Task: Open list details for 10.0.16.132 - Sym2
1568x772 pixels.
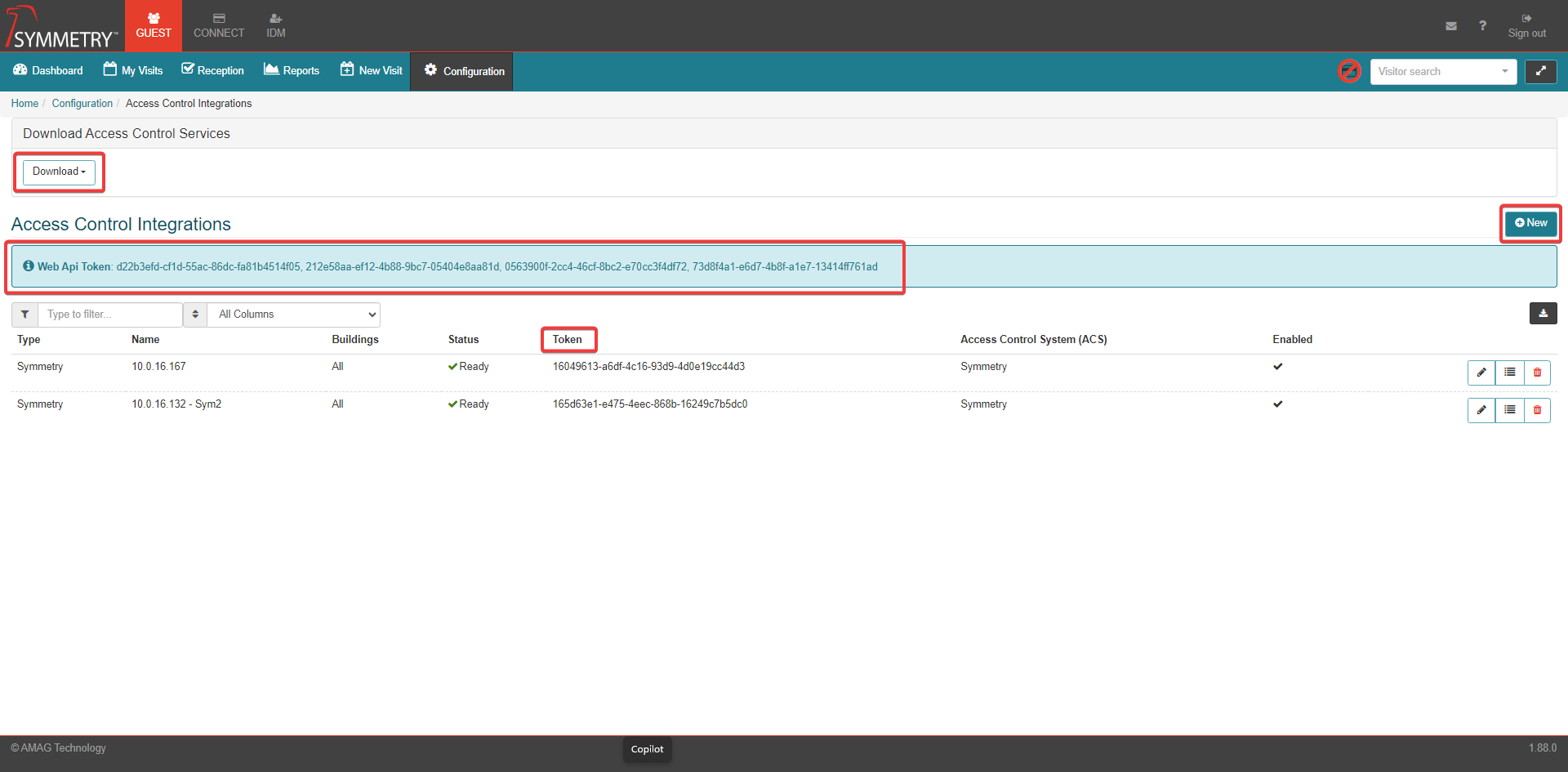Action: (x=1509, y=410)
